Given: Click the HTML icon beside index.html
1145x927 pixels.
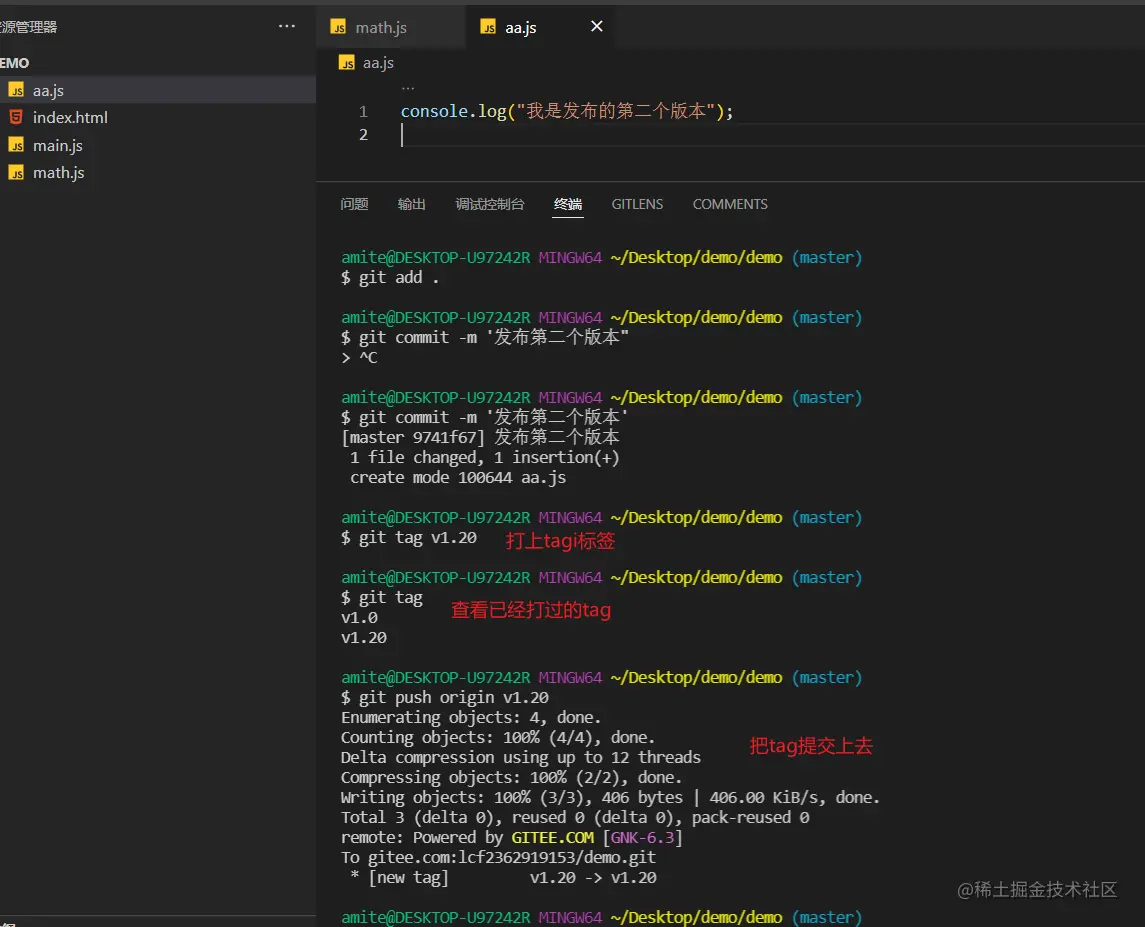Looking at the screenshot, I should click(16, 117).
